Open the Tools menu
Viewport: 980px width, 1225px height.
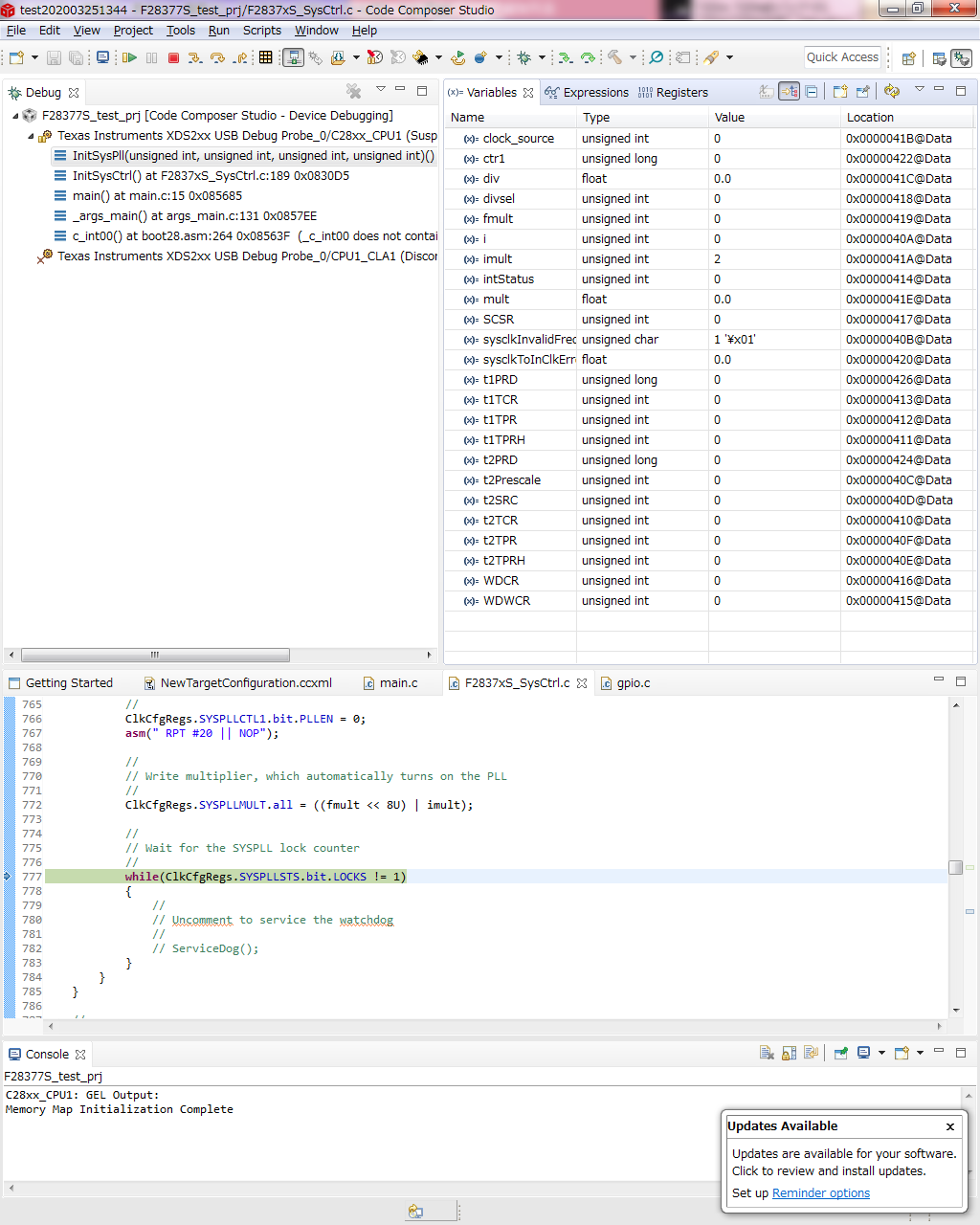point(181,31)
